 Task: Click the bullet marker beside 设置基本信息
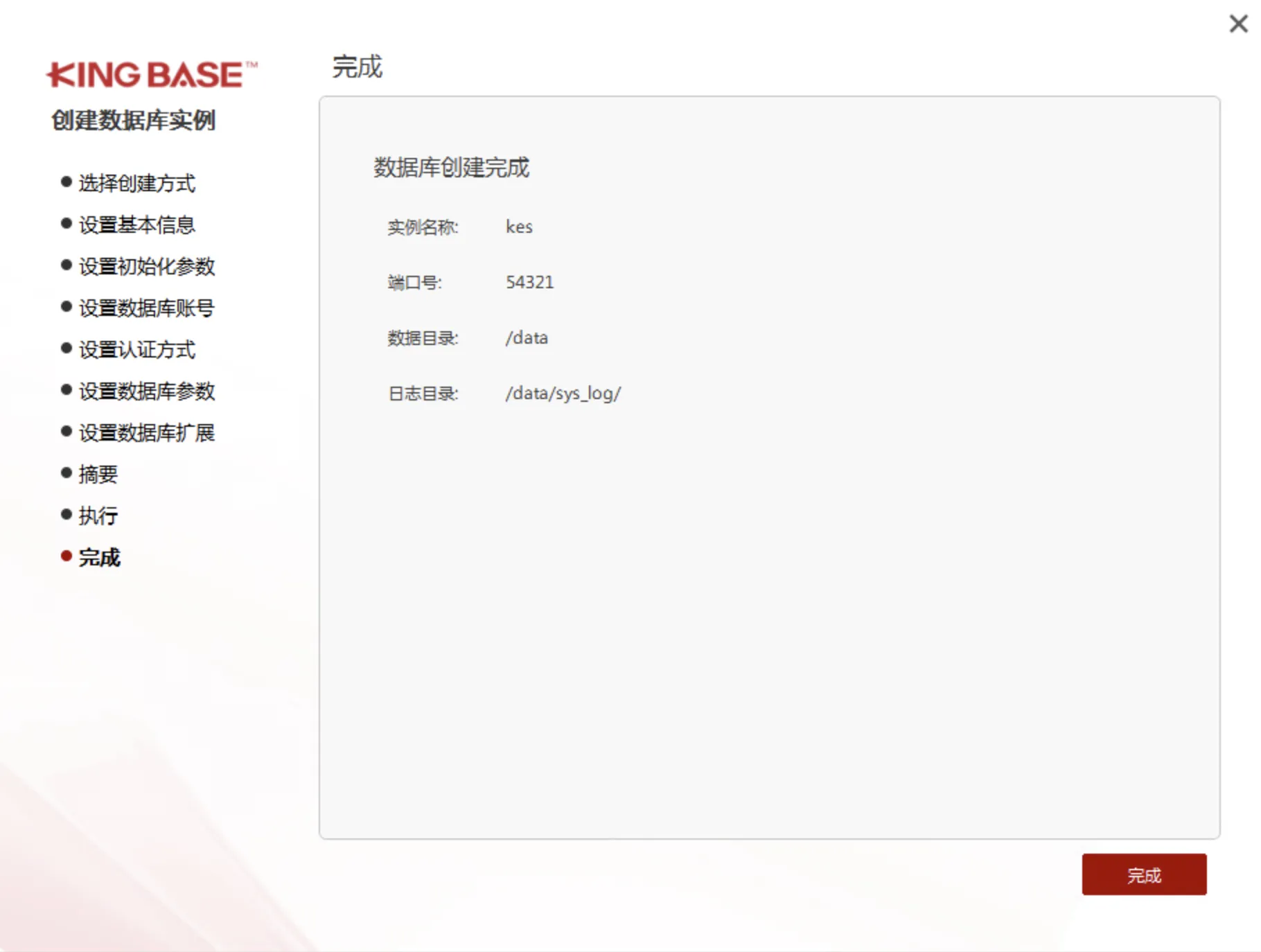click(x=65, y=224)
